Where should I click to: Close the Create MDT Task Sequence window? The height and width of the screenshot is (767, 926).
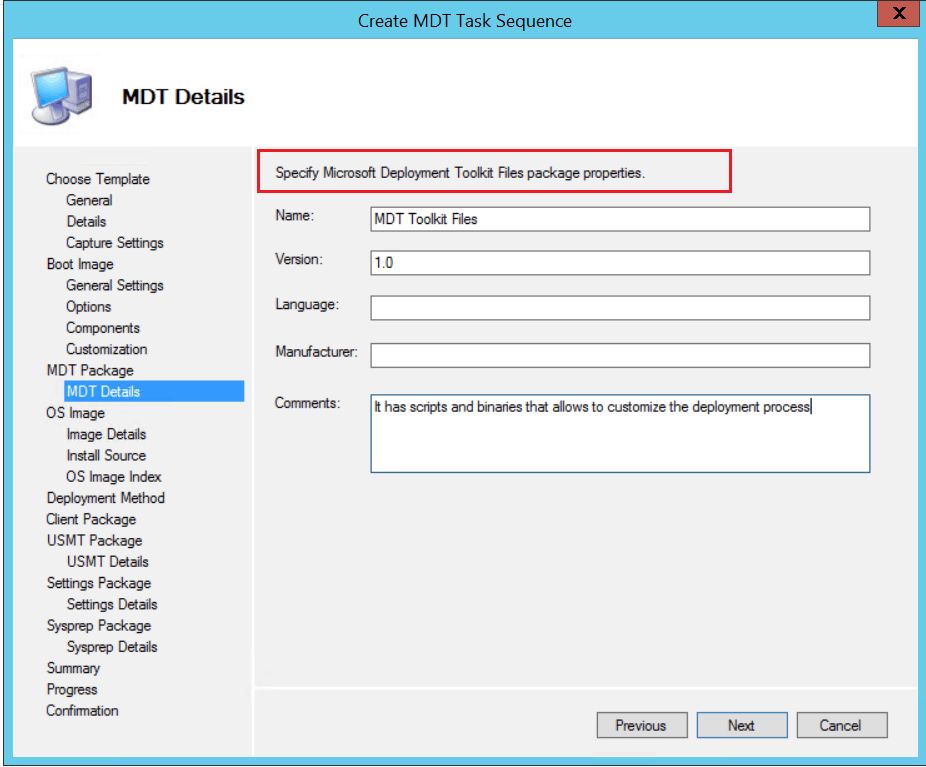pos(898,14)
